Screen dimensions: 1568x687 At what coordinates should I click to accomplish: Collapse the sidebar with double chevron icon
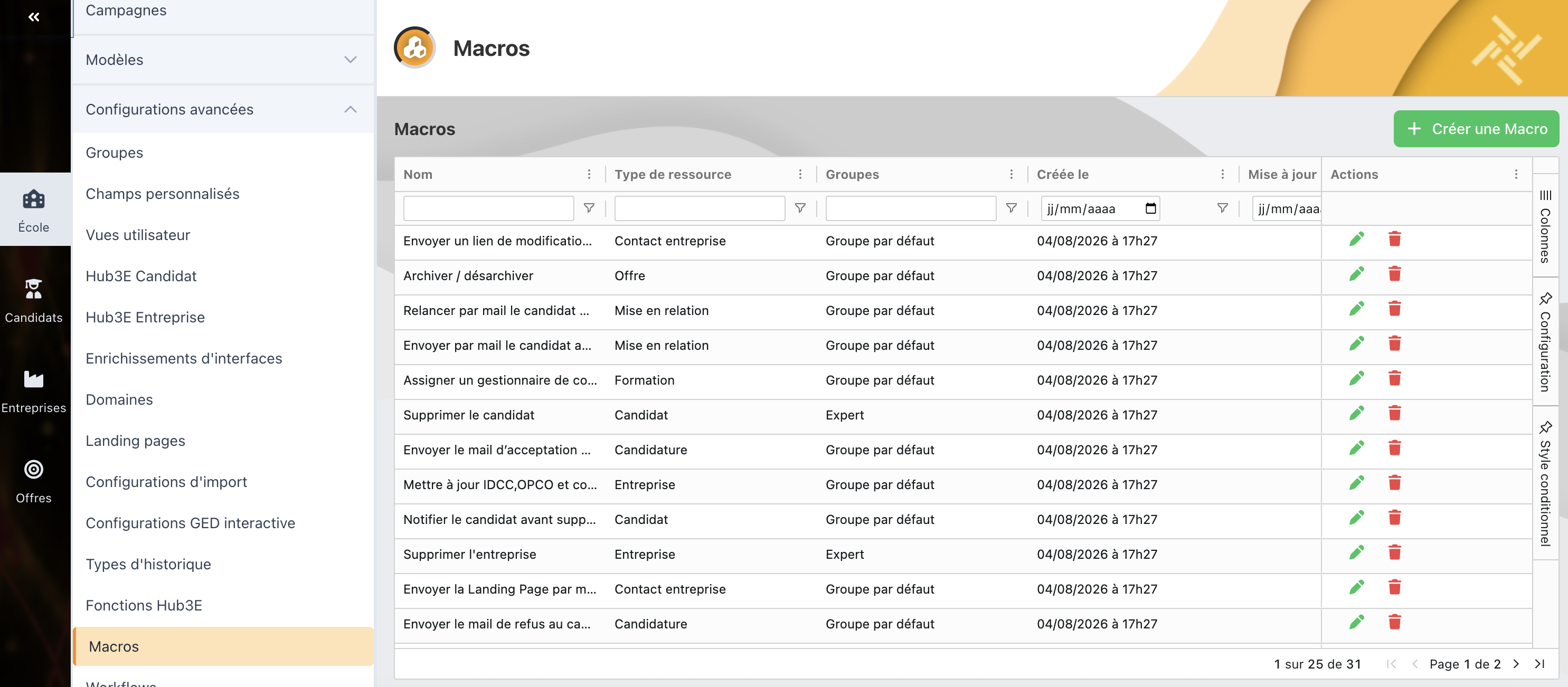tap(34, 17)
